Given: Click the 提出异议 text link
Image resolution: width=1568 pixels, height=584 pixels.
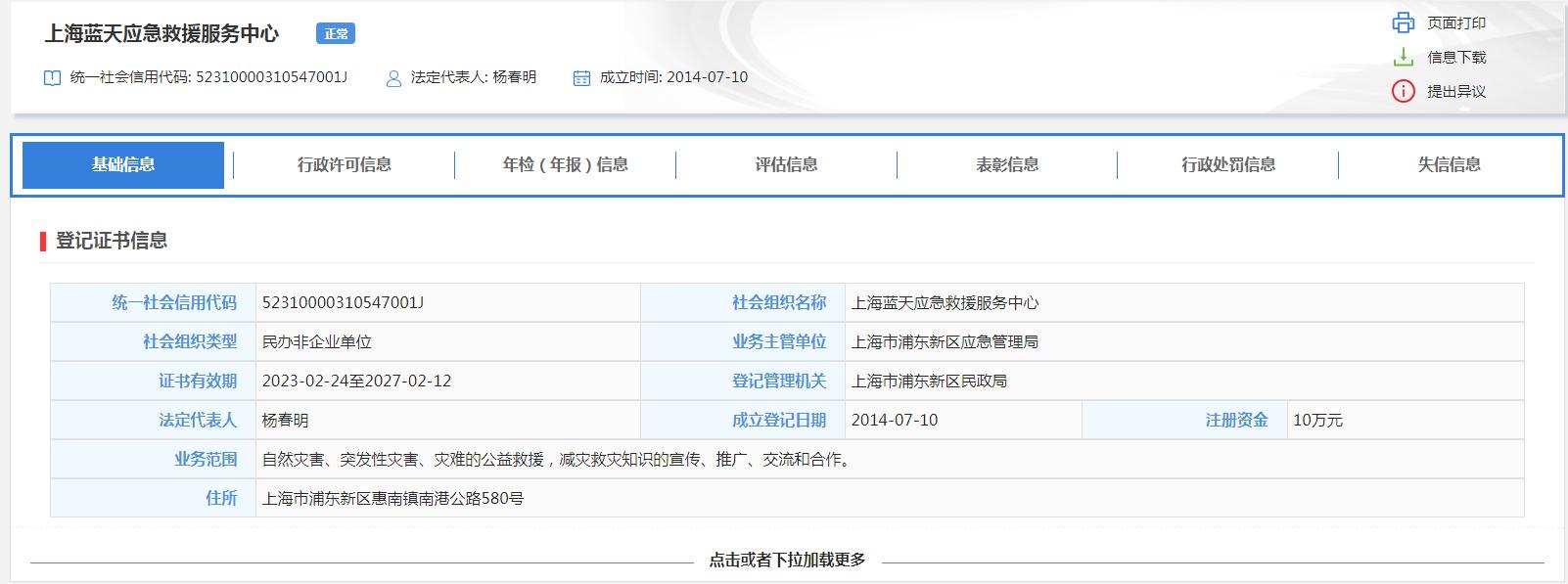Looking at the screenshot, I should click(1455, 92).
